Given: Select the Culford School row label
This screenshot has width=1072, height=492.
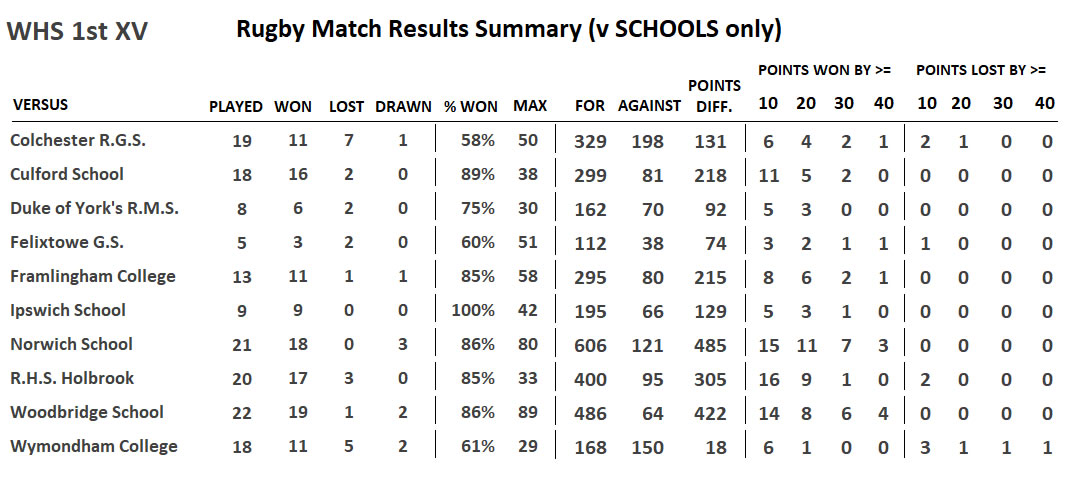Looking at the screenshot, I should coord(67,174).
